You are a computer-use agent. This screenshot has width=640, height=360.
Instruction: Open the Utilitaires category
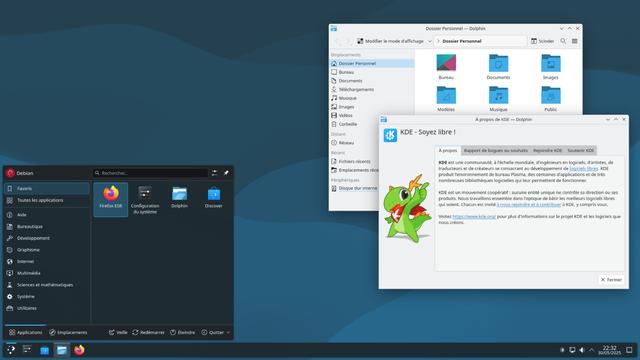(x=47, y=308)
